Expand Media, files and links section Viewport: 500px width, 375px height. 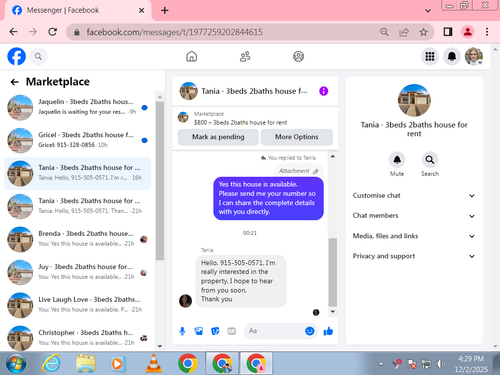(414, 236)
